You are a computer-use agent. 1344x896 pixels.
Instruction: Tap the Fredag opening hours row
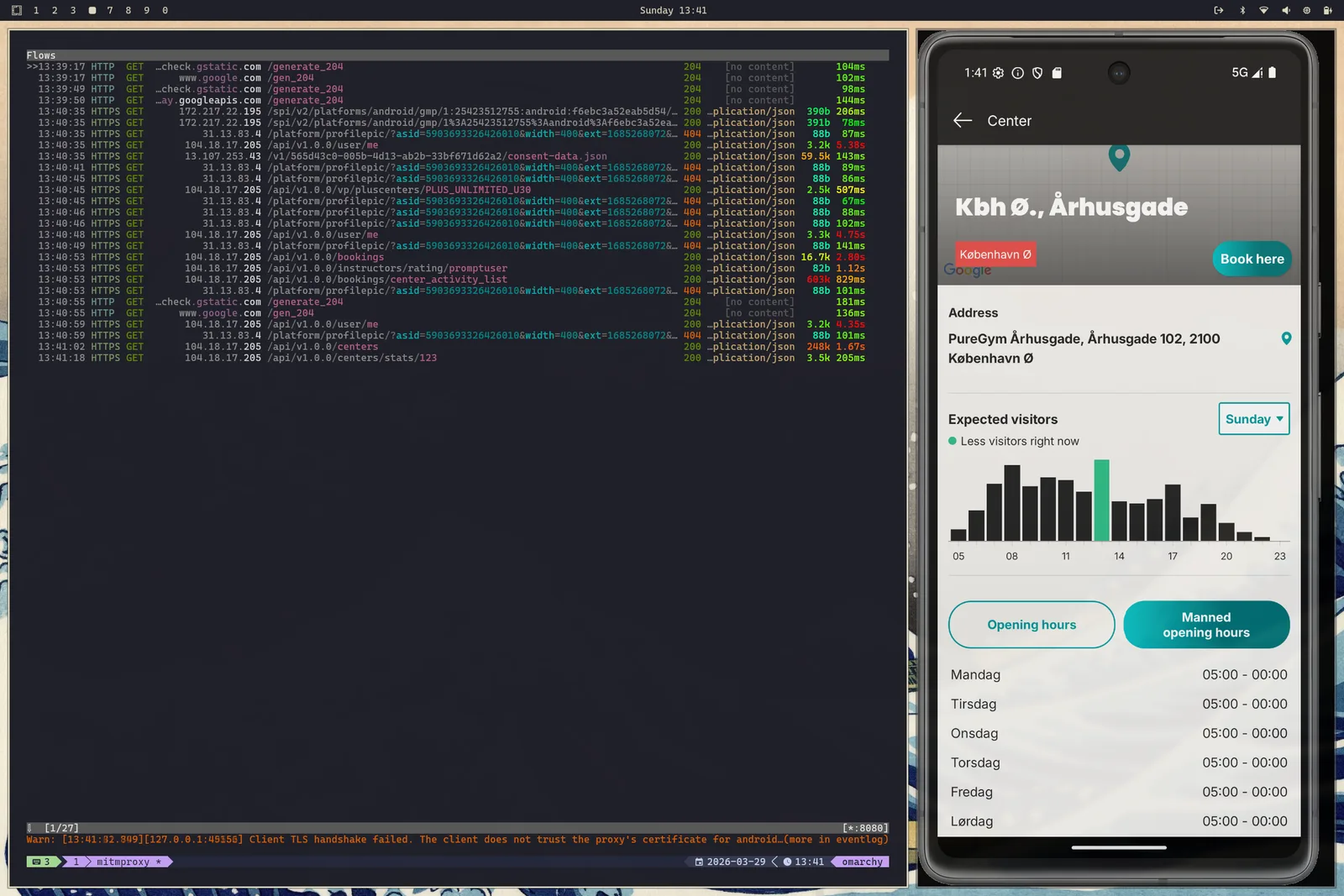(1119, 793)
